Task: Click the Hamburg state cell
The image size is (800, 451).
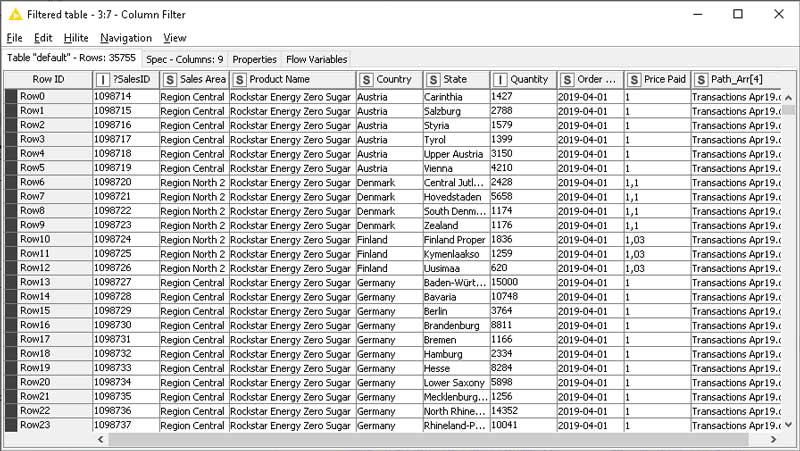Action: (x=456, y=354)
